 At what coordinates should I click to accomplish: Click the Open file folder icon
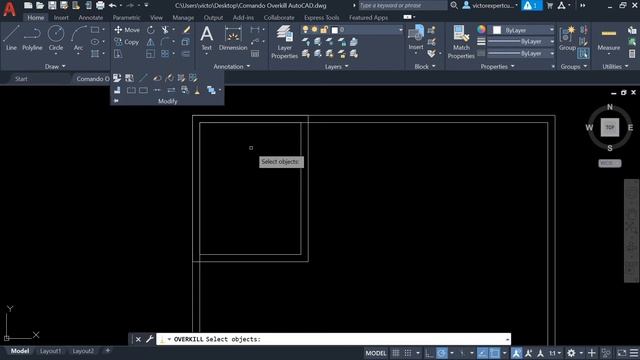pos(40,5)
